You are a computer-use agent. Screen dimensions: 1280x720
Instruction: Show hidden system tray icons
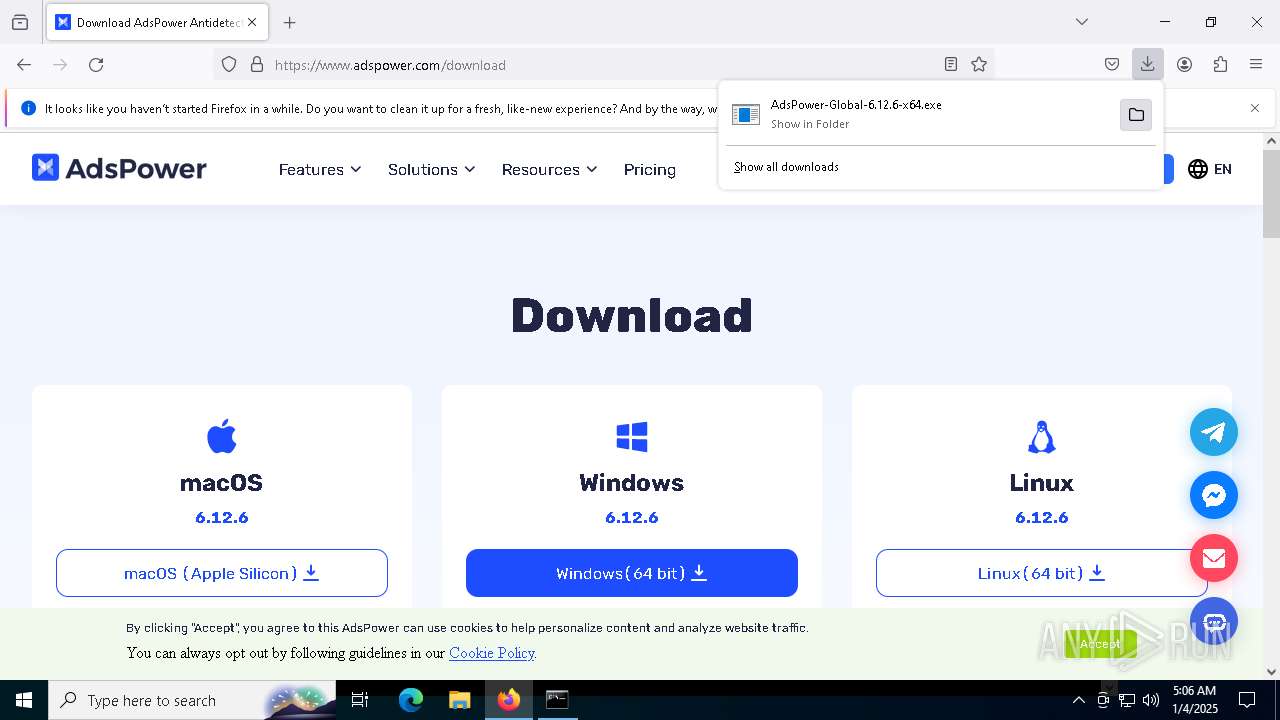point(1078,700)
